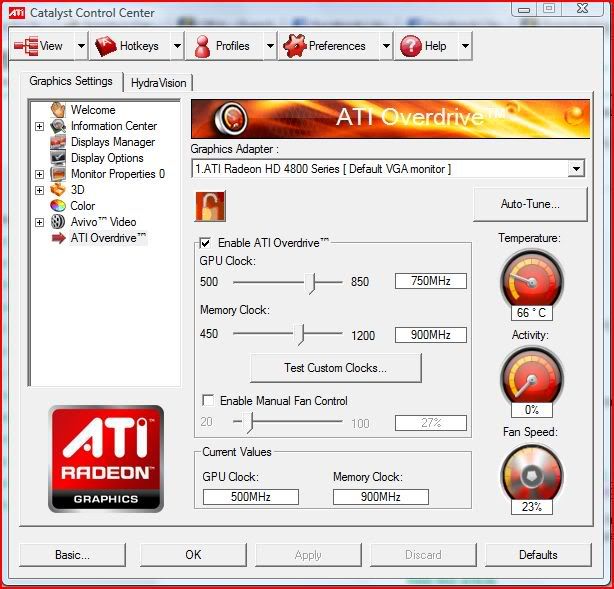The image size is (614, 589).
Task: Click the Discard button
Action: [x=423, y=555]
